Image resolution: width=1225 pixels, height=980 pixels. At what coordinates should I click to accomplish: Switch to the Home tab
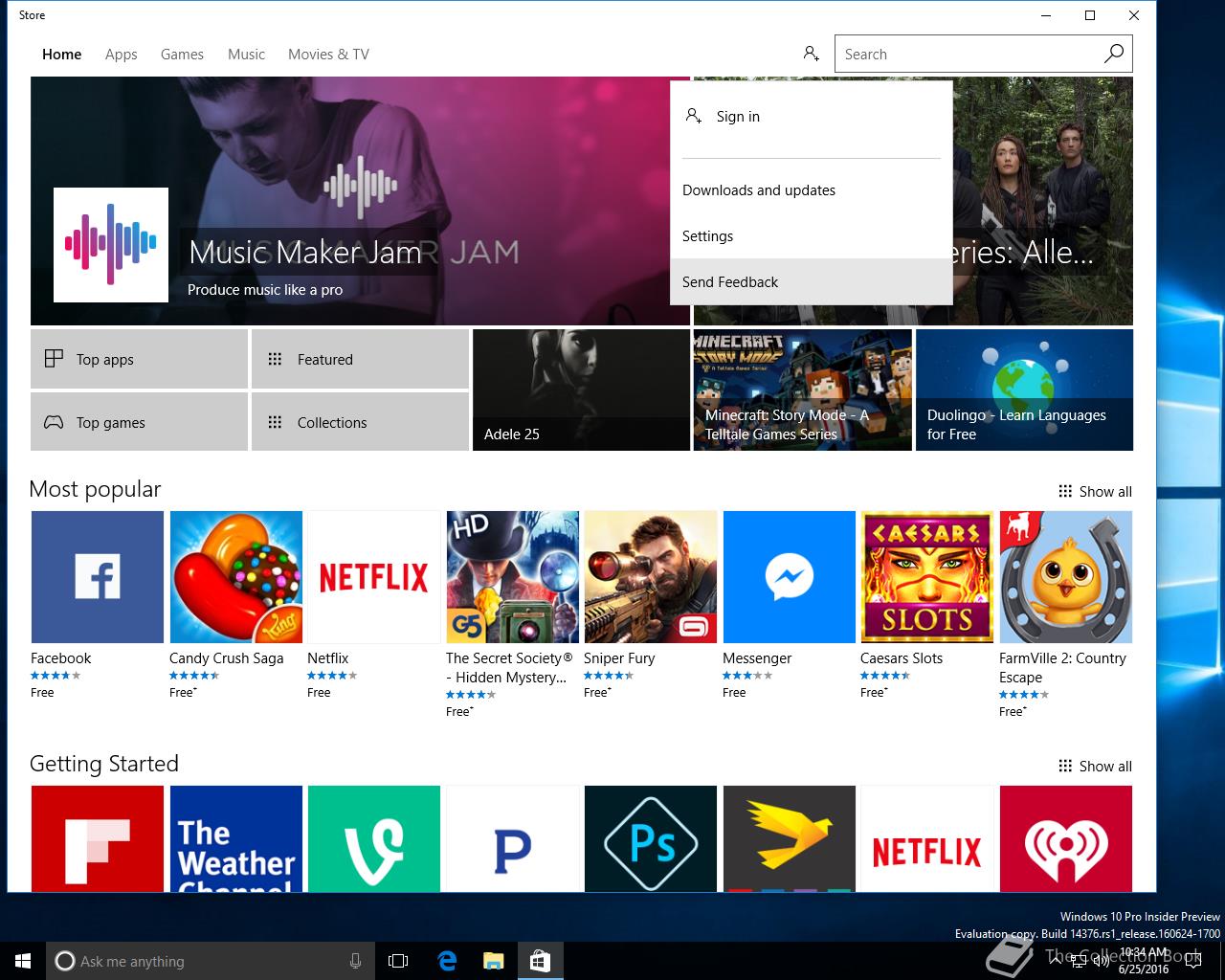tap(61, 55)
